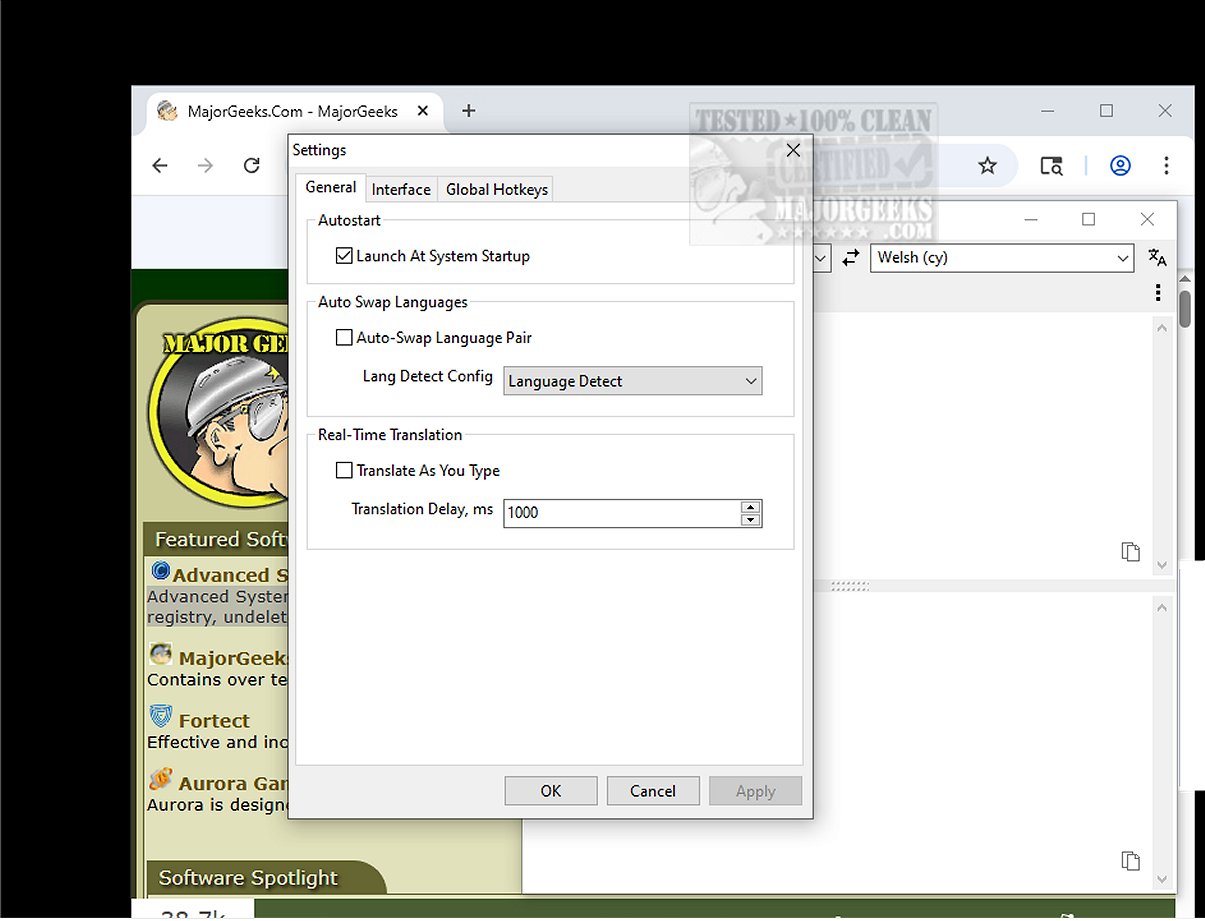
Task: Open Chrome's three-dot menu
Action: [x=1166, y=166]
